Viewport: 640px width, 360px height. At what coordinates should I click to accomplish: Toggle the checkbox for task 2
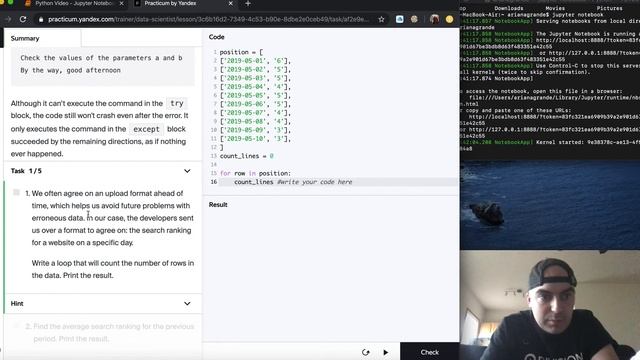coord(16,325)
